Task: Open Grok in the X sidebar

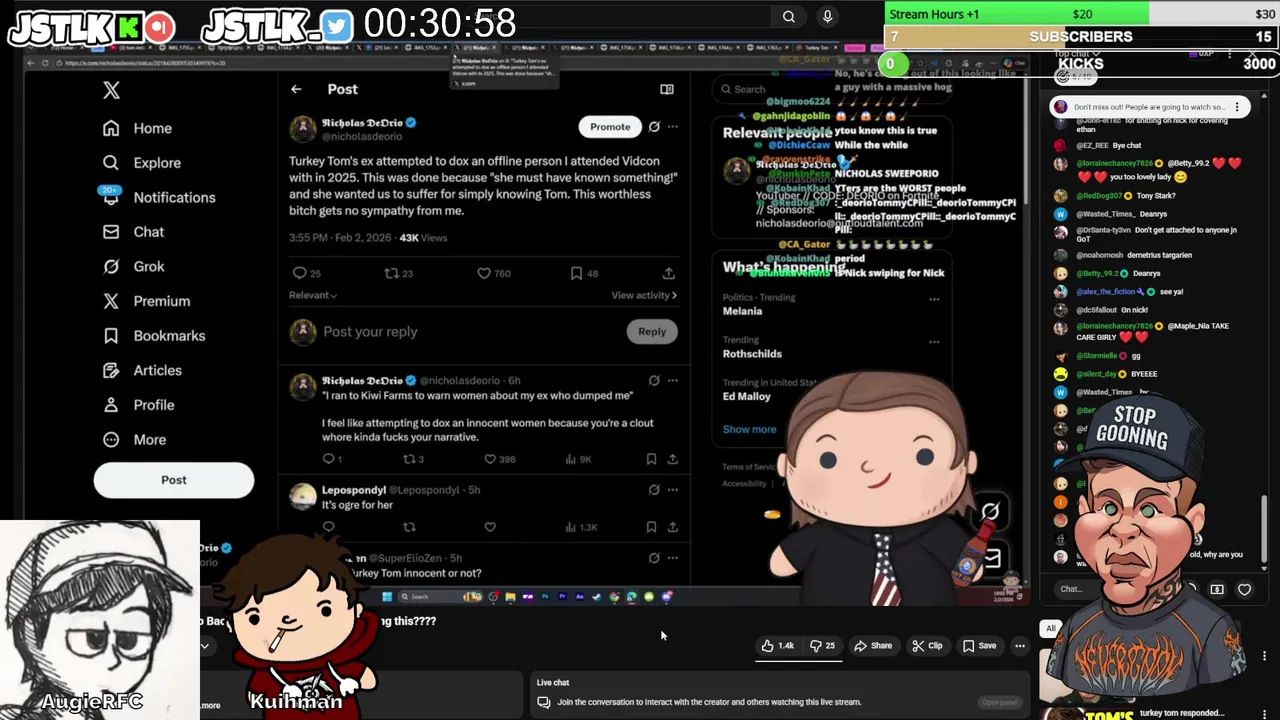Action: pos(133,266)
